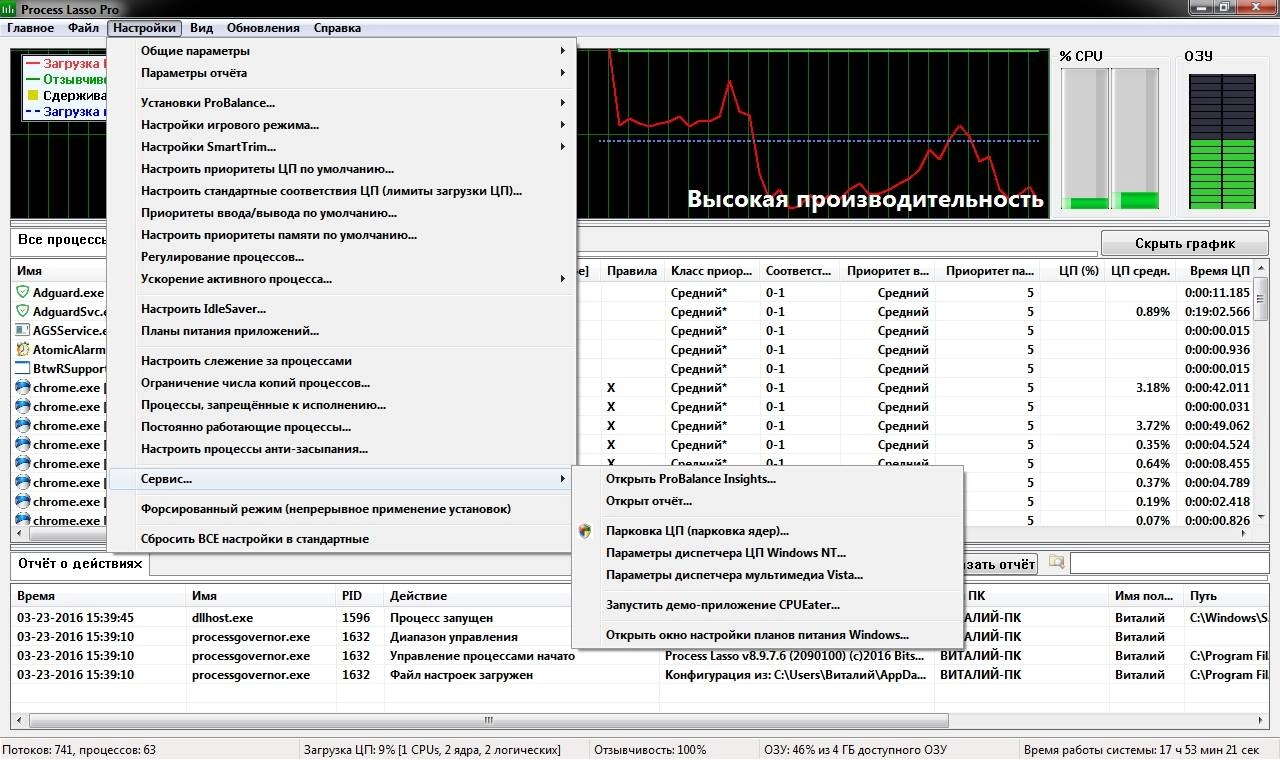Expand the Настройки SmartTrim submenu
This screenshot has width=1280, height=760.
pyautogui.click(x=342, y=147)
